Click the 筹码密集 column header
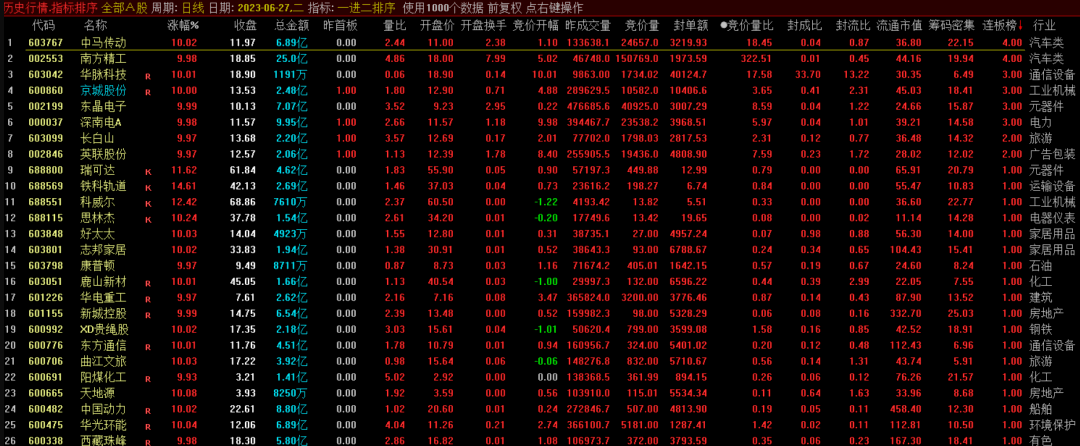This screenshot has width=1080, height=446. [x=952, y=26]
